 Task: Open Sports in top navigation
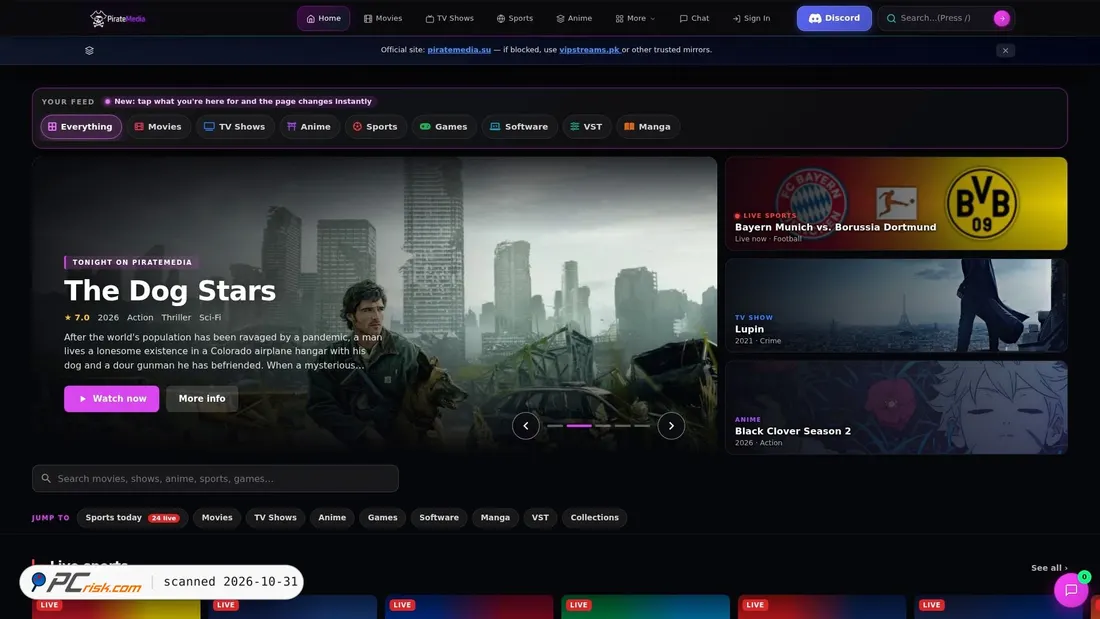(x=515, y=18)
